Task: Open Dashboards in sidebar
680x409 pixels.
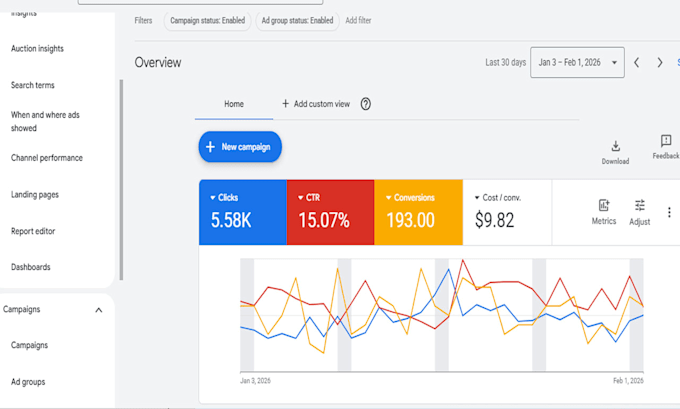Action: click(30, 267)
